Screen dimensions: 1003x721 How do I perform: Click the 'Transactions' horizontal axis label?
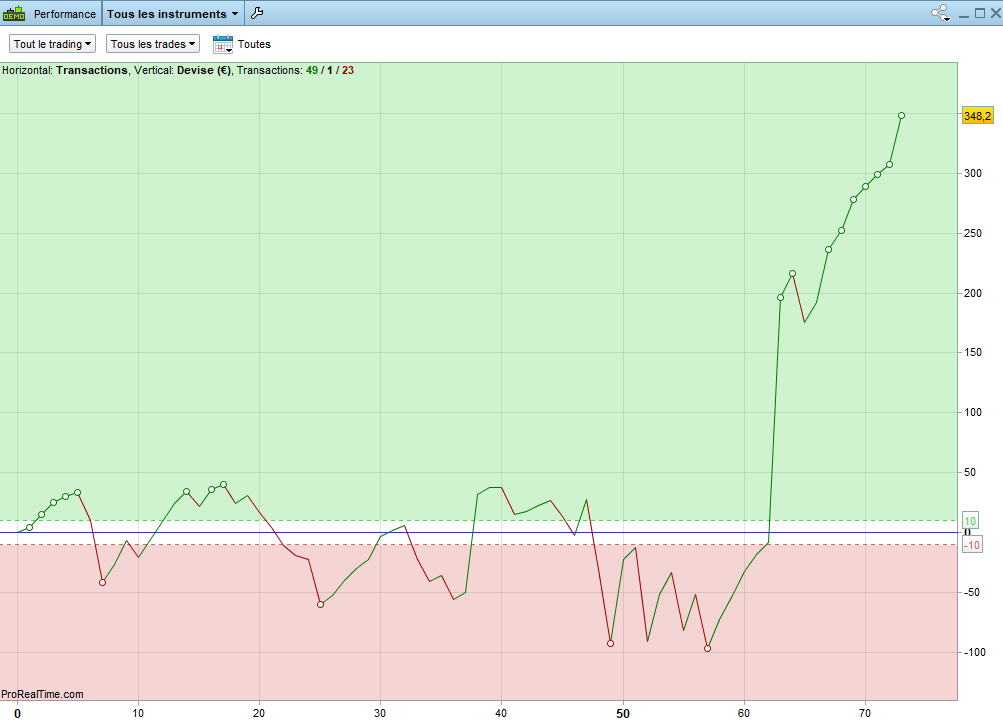pos(91,70)
